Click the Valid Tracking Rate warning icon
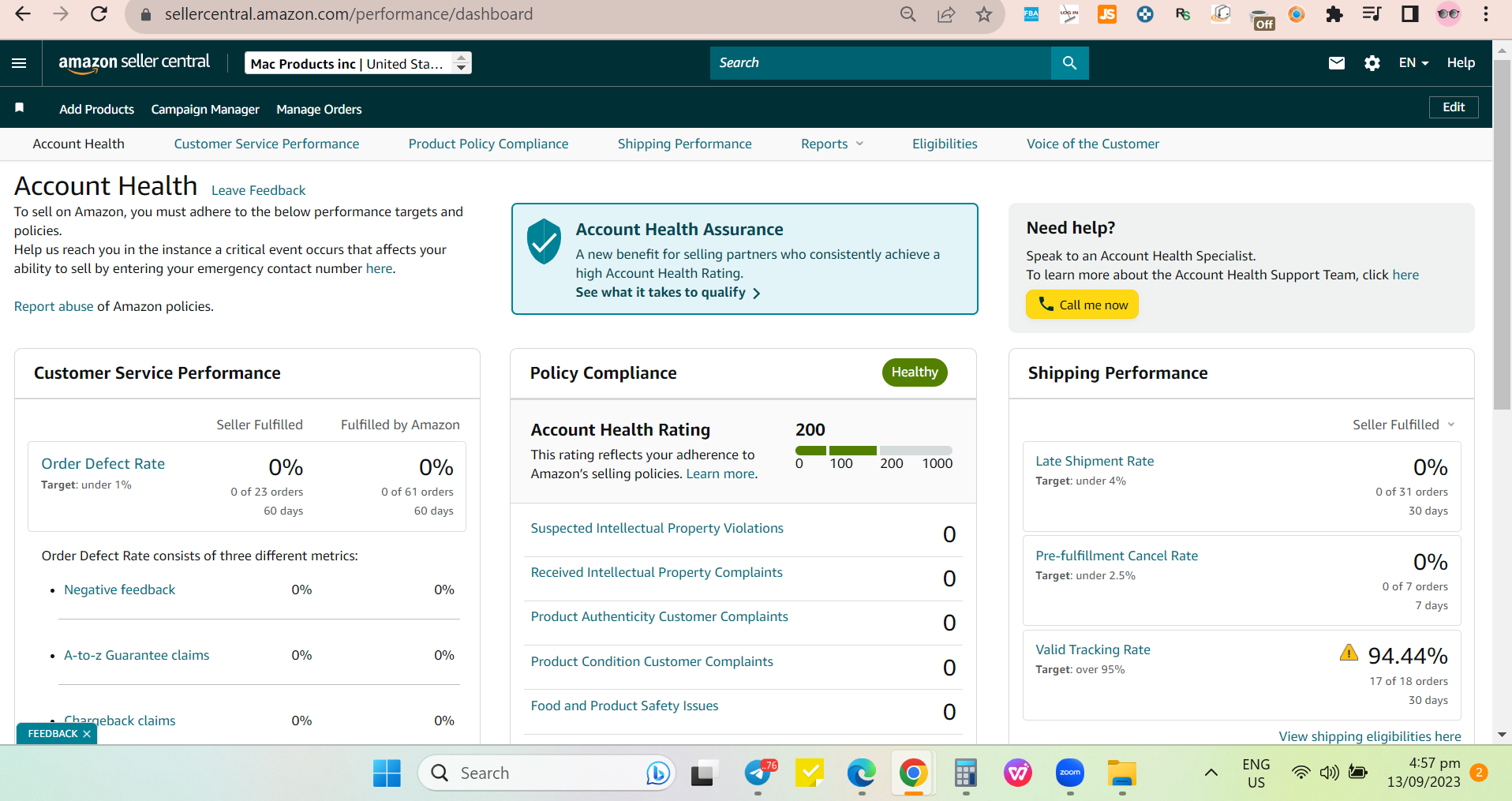This screenshot has height=801, width=1512. (x=1349, y=653)
